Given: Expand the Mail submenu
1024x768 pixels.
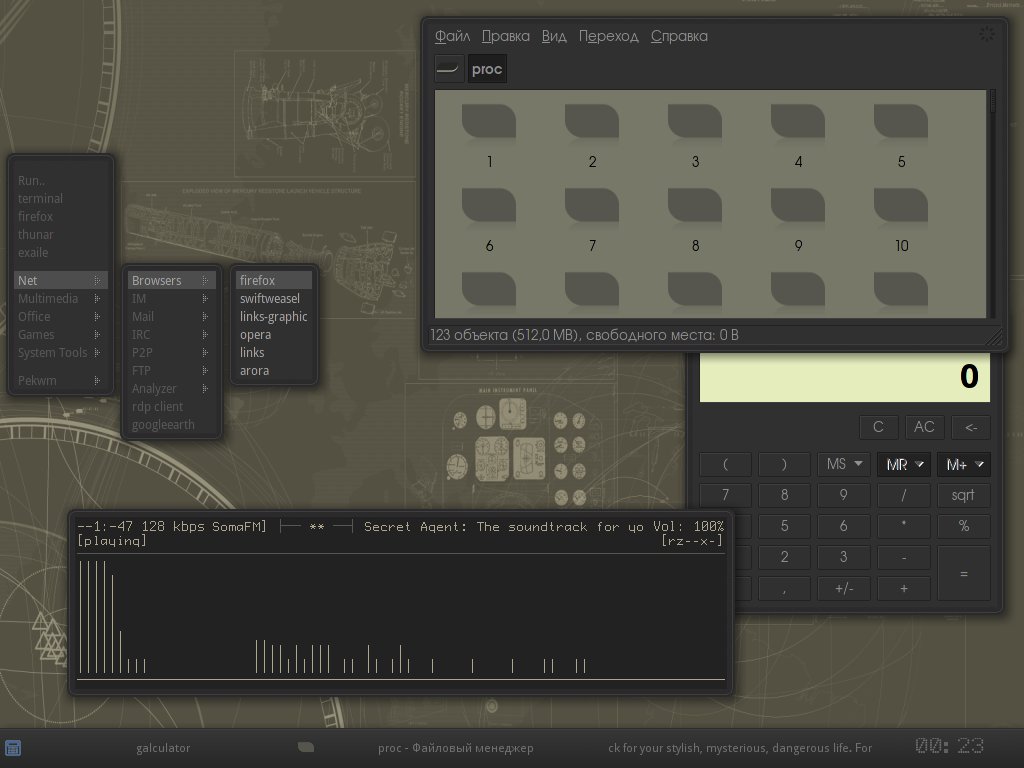Looking at the screenshot, I should (171, 316).
